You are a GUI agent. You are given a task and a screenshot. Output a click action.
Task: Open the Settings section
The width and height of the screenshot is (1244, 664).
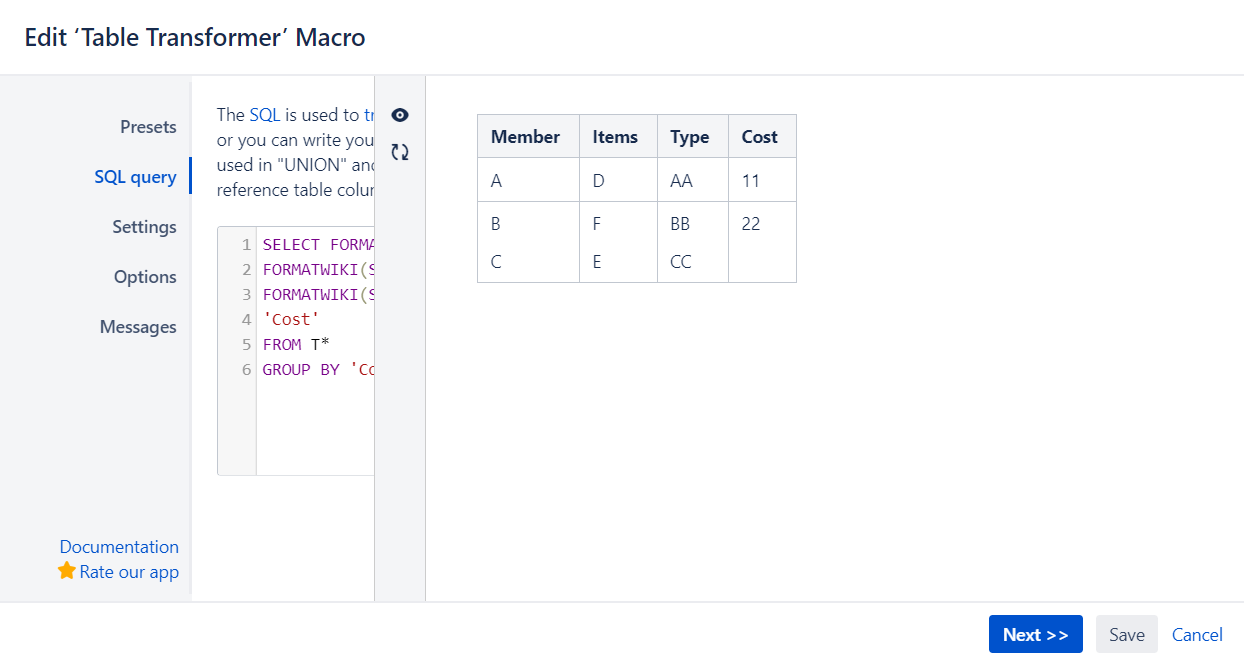coord(144,226)
